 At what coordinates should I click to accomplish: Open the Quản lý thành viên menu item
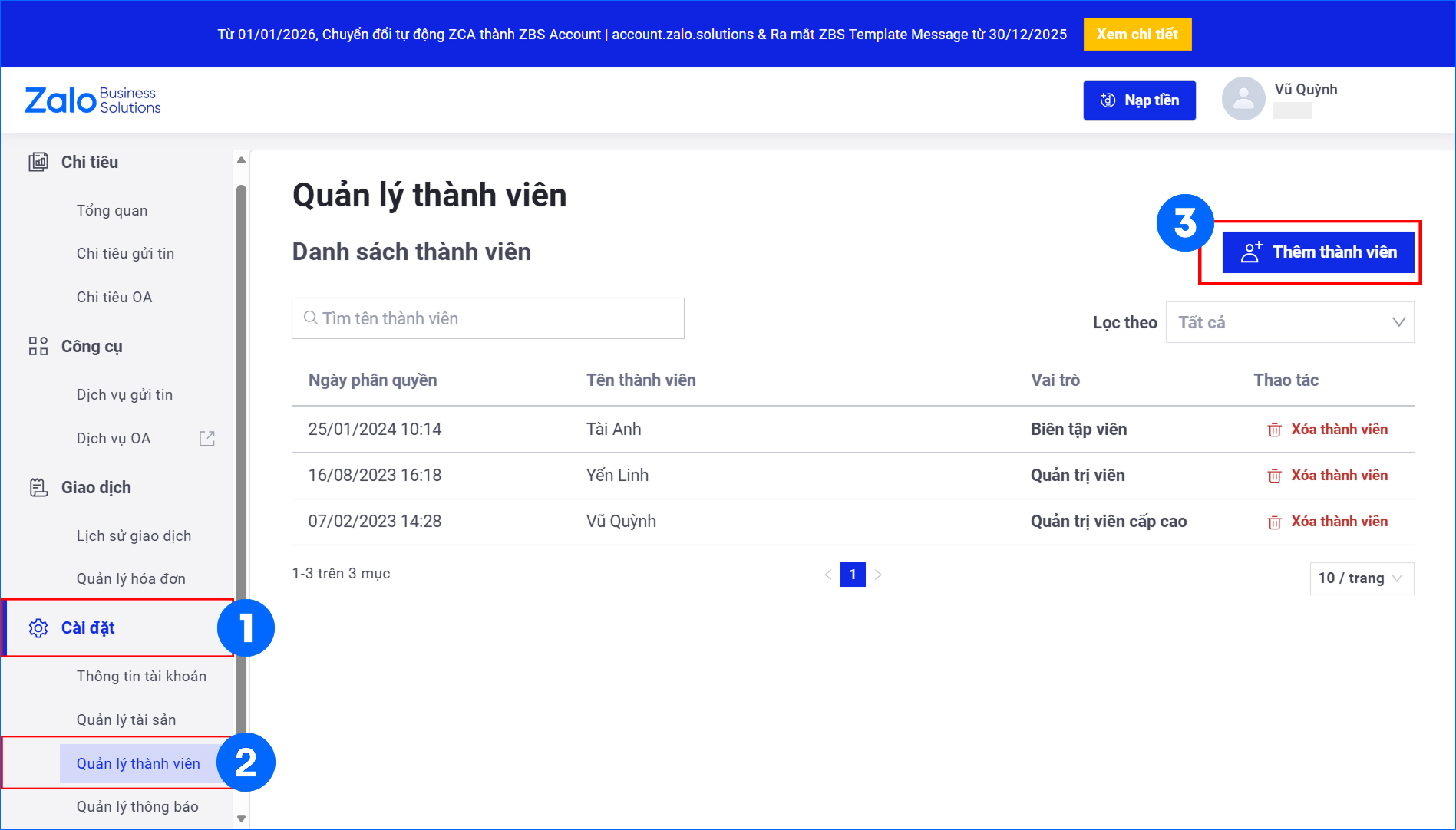pyautogui.click(x=138, y=763)
